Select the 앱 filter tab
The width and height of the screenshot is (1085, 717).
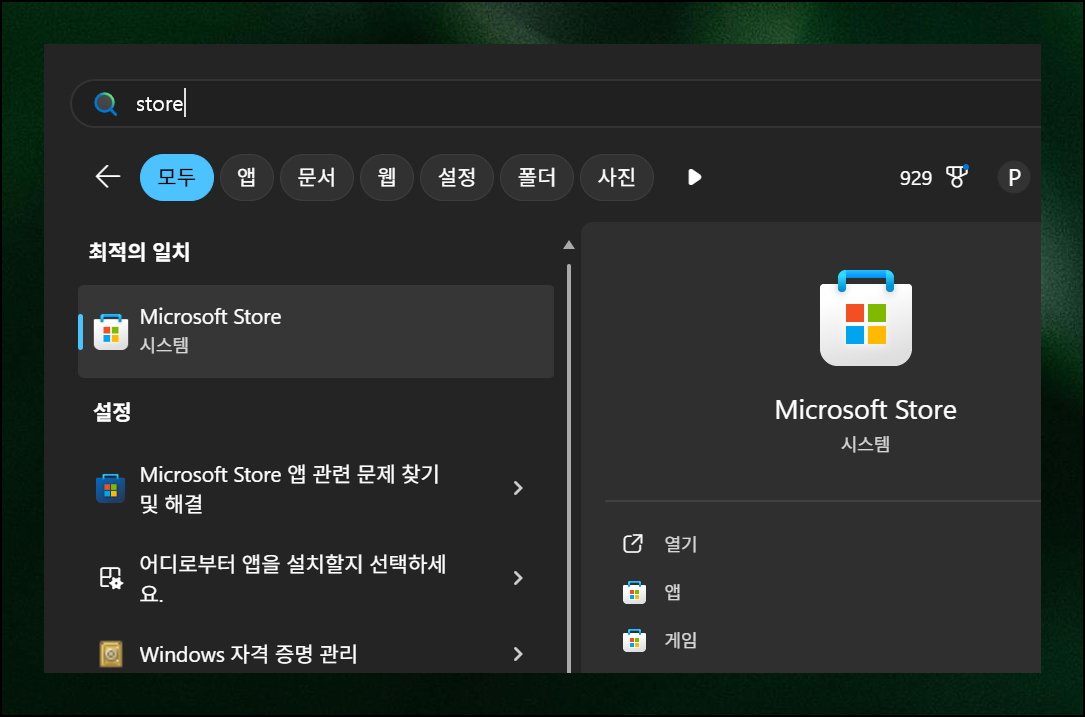click(x=247, y=177)
